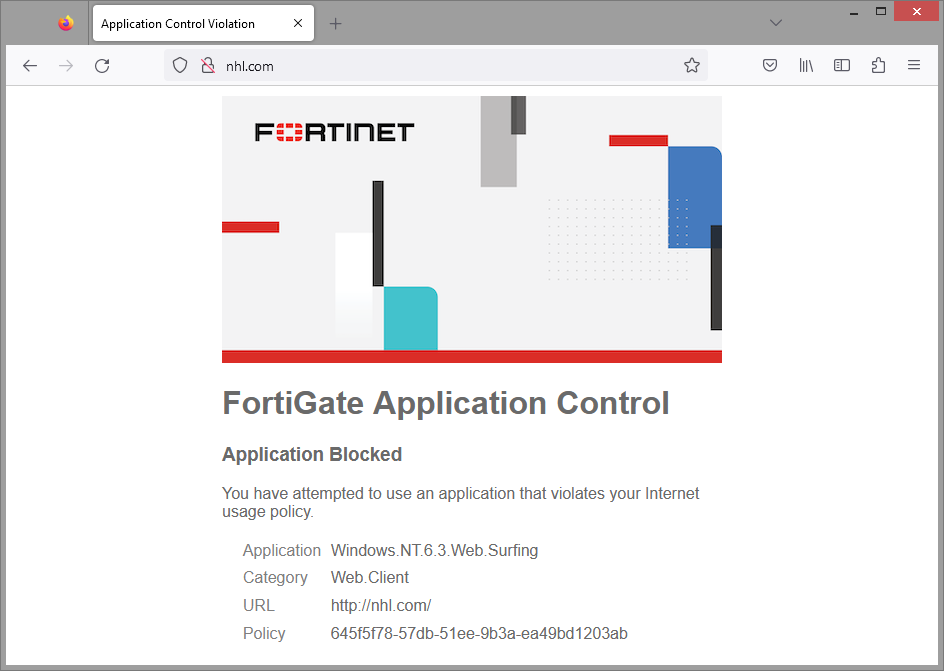Open the tab list chevron dropdown

point(775,22)
